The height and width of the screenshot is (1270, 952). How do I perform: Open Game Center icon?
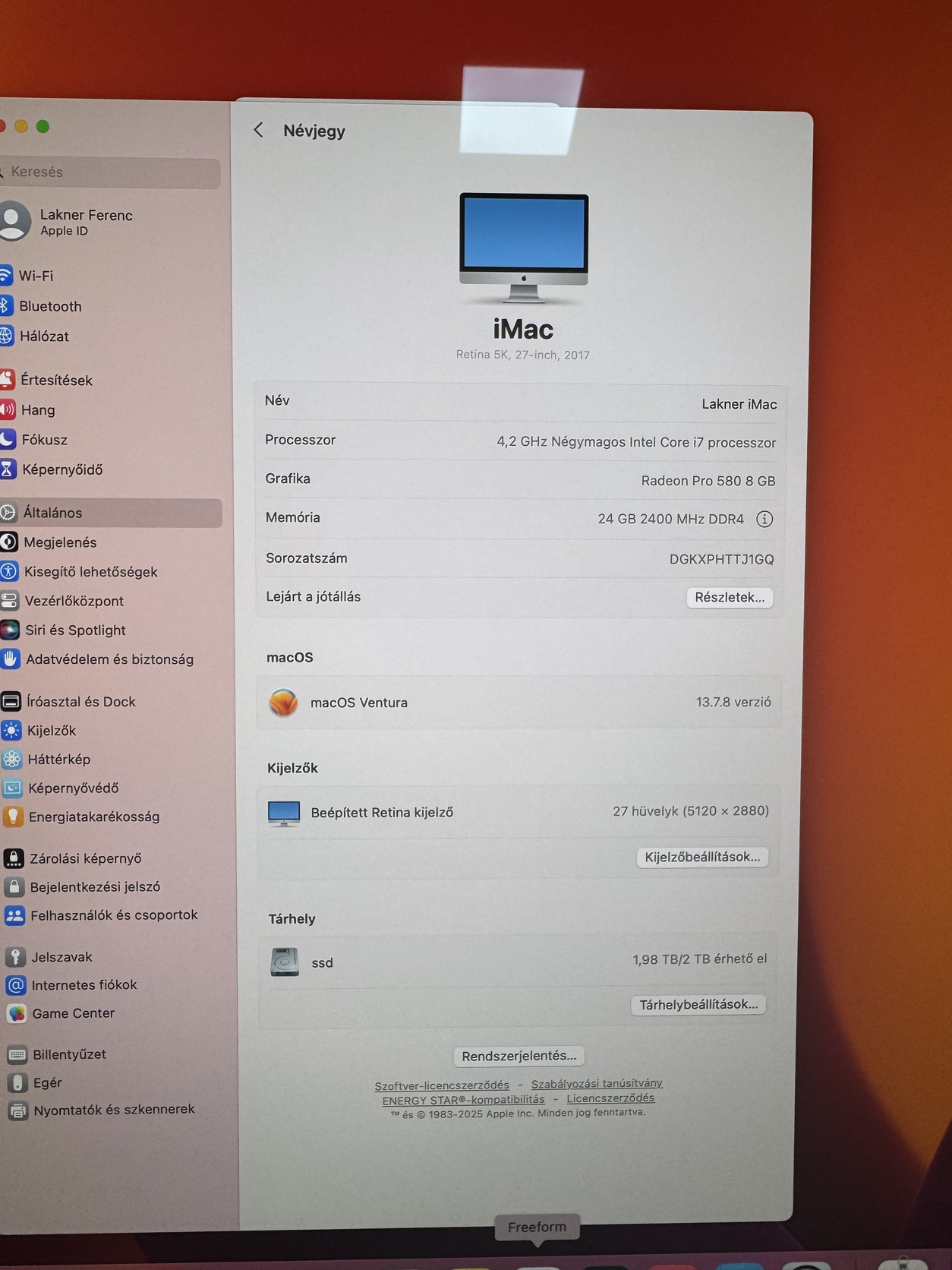pos(17,1013)
